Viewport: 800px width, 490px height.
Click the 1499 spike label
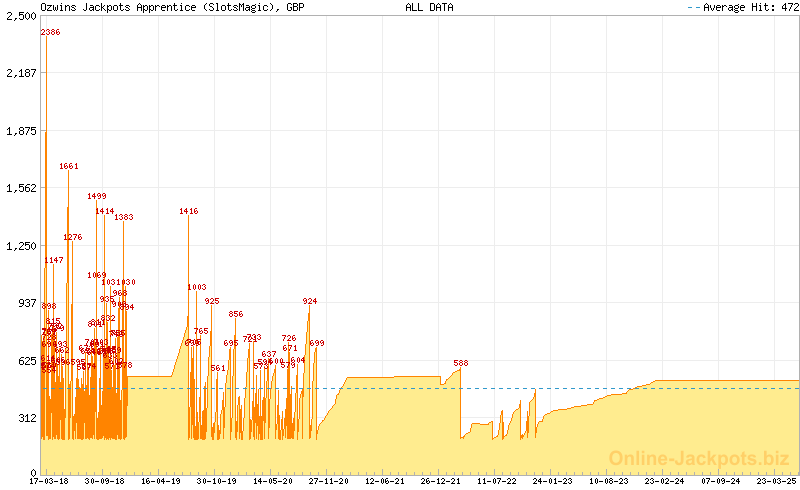click(x=97, y=196)
